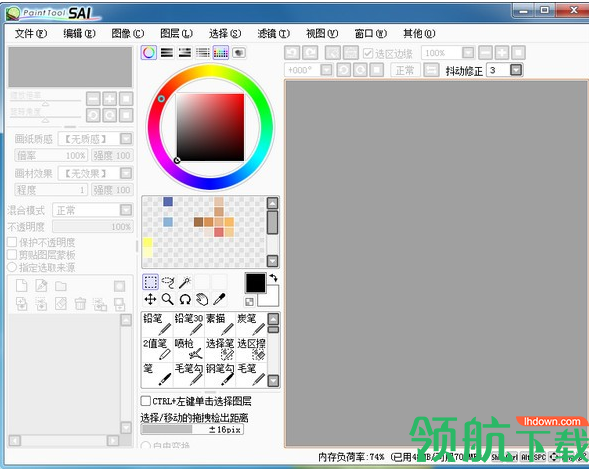Open the 图像 menu
589x469 pixels.
point(128,34)
